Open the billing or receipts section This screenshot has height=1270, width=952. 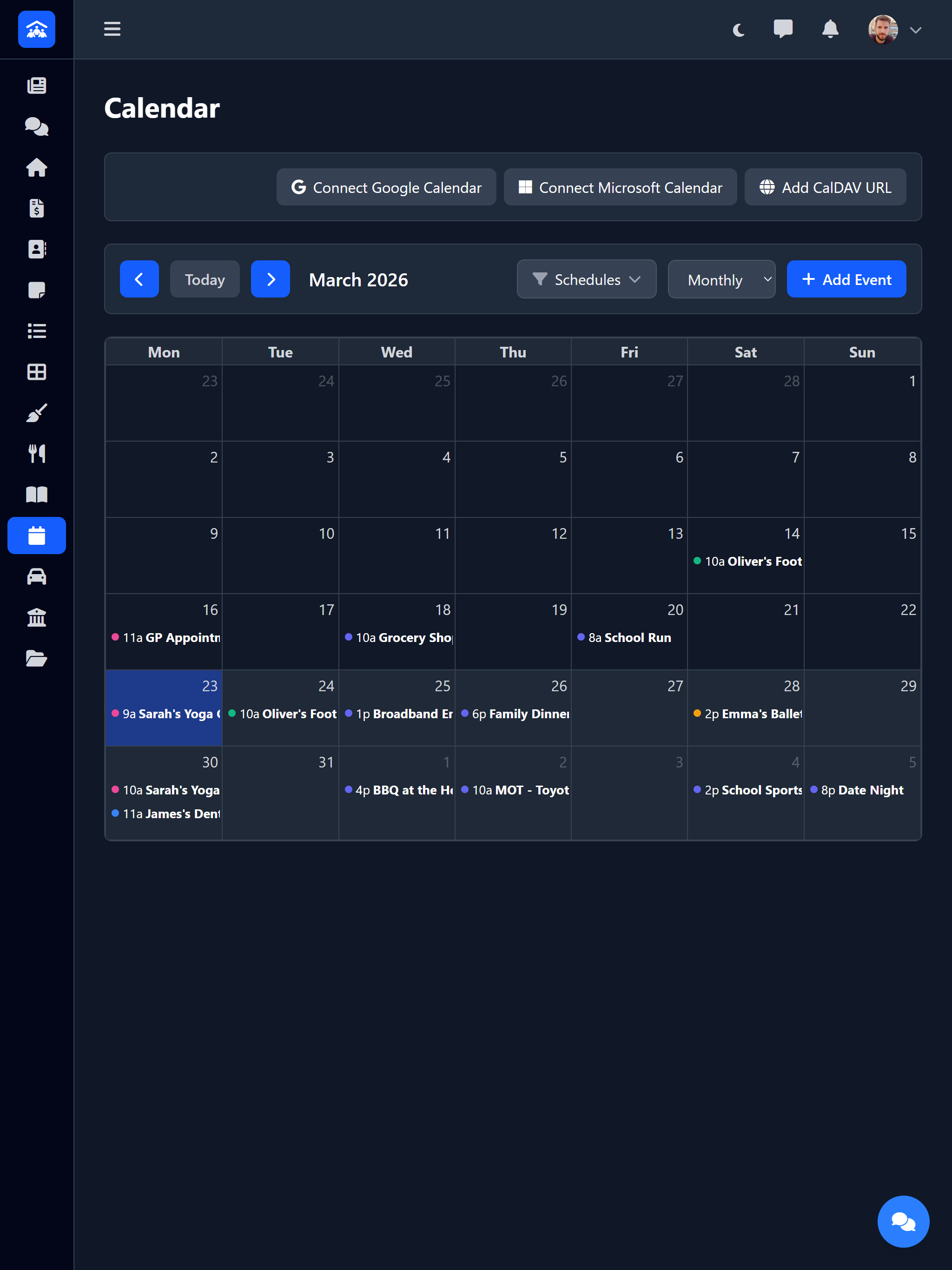37,208
